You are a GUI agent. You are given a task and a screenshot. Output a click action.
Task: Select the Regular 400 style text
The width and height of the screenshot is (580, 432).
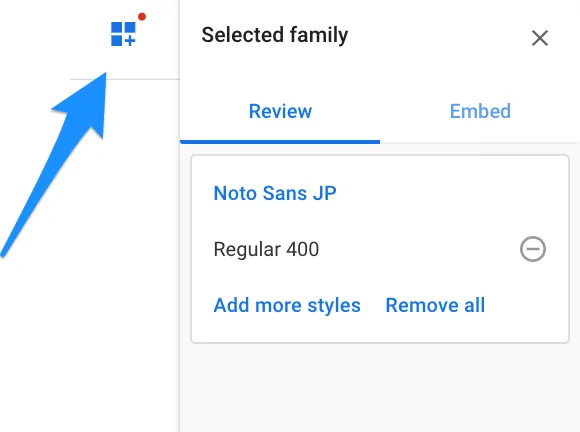tap(266, 249)
